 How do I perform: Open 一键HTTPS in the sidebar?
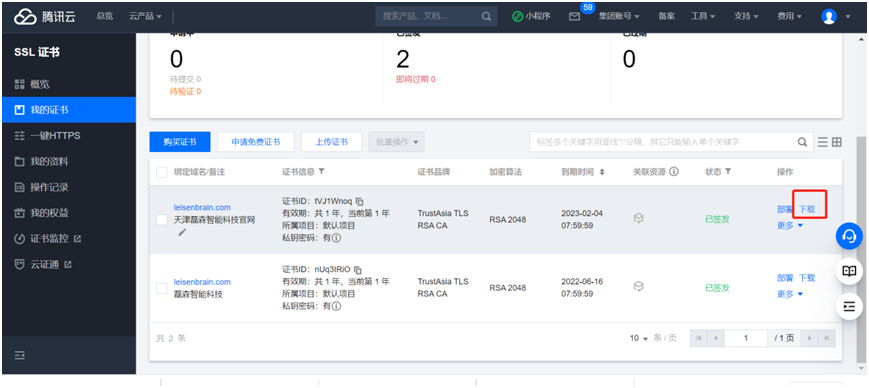(68, 136)
